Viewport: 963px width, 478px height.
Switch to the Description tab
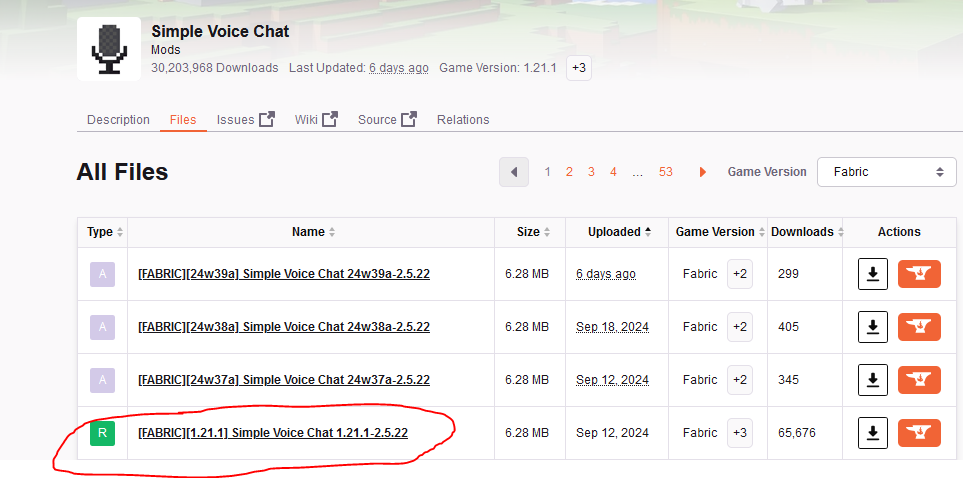click(118, 120)
